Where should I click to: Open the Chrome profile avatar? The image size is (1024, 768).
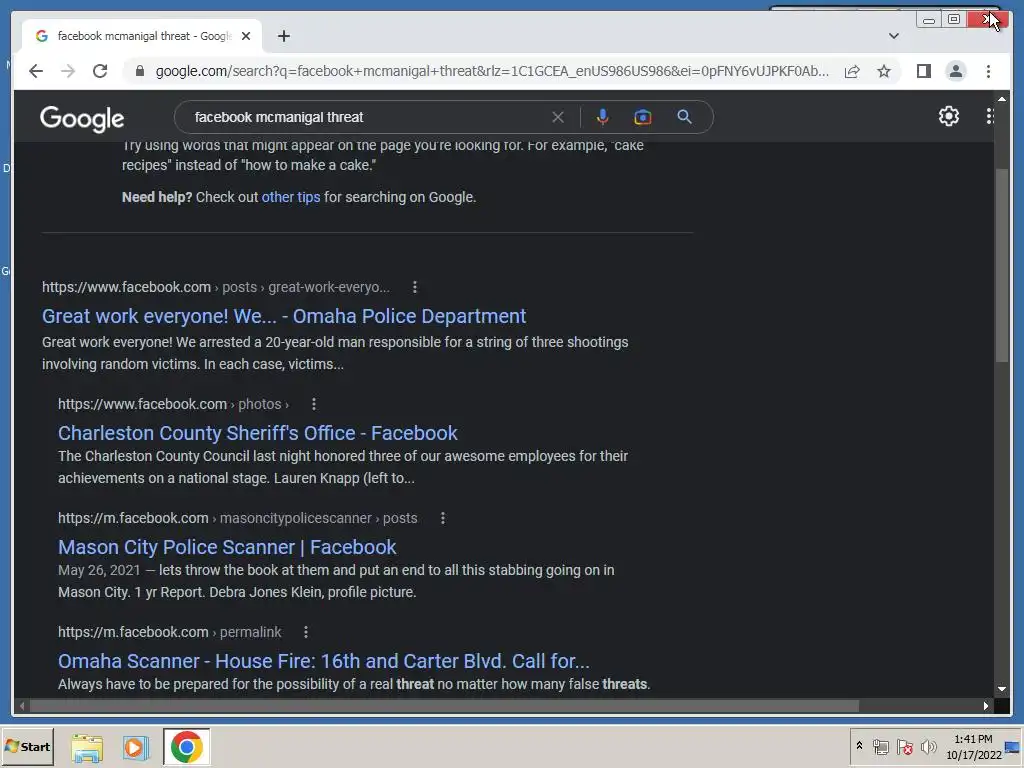tap(955, 71)
